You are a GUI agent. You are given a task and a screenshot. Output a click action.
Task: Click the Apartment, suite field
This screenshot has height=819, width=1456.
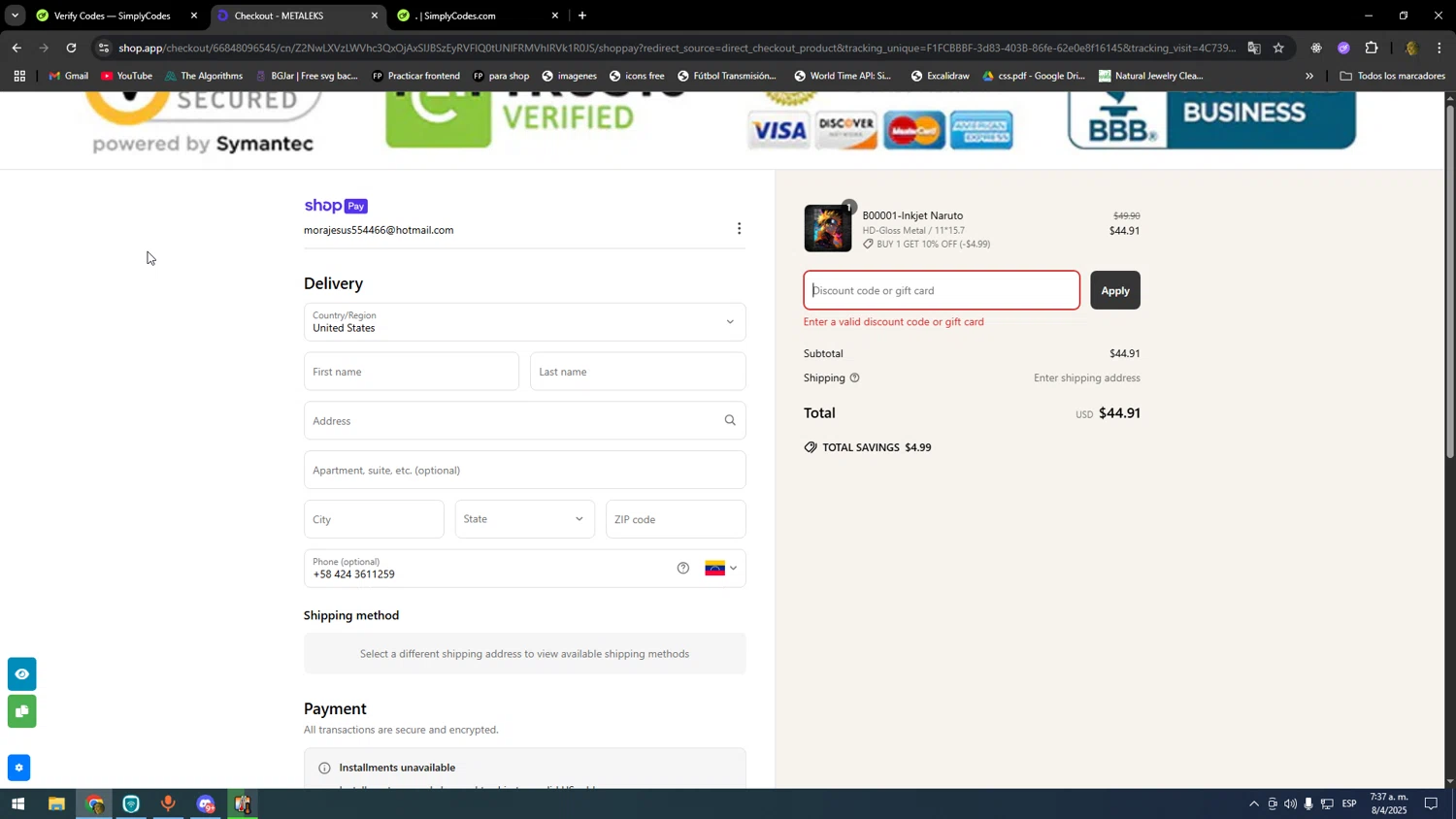[524, 470]
